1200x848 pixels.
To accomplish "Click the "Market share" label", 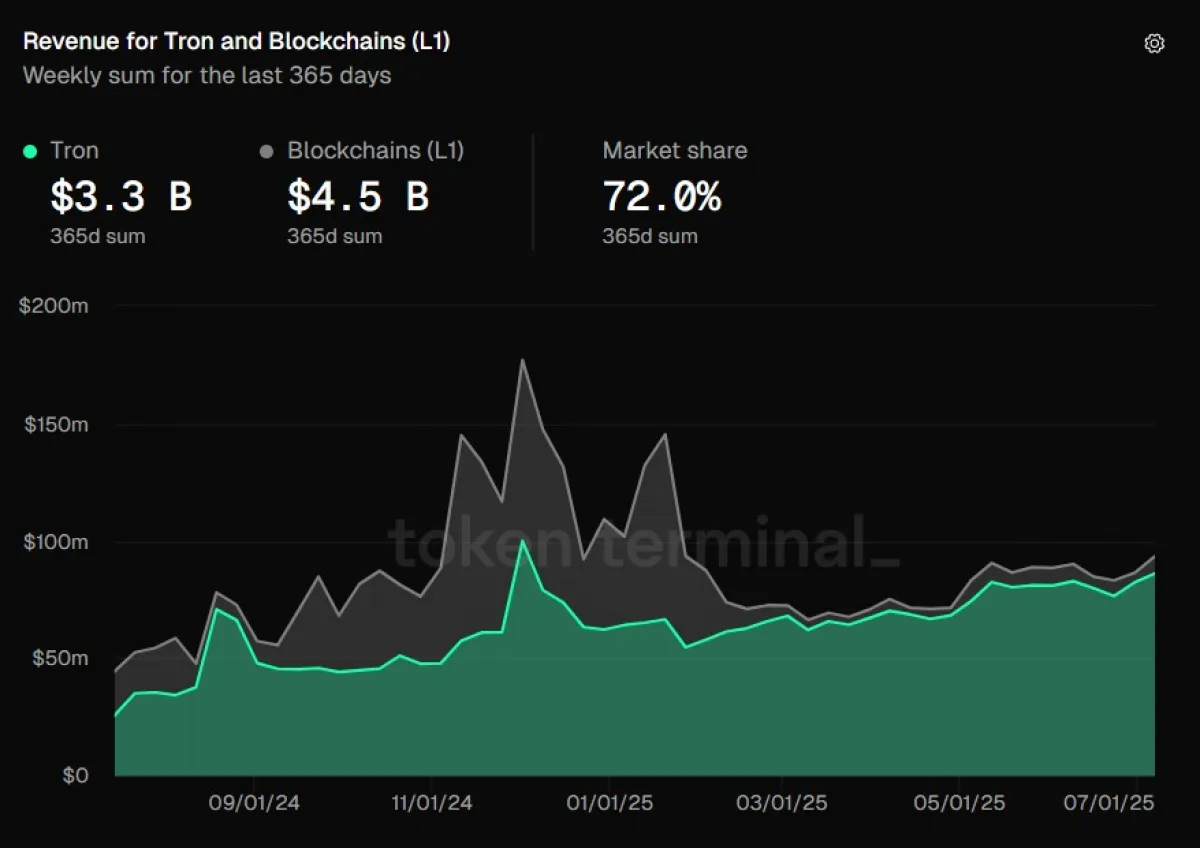I will (x=675, y=151).
